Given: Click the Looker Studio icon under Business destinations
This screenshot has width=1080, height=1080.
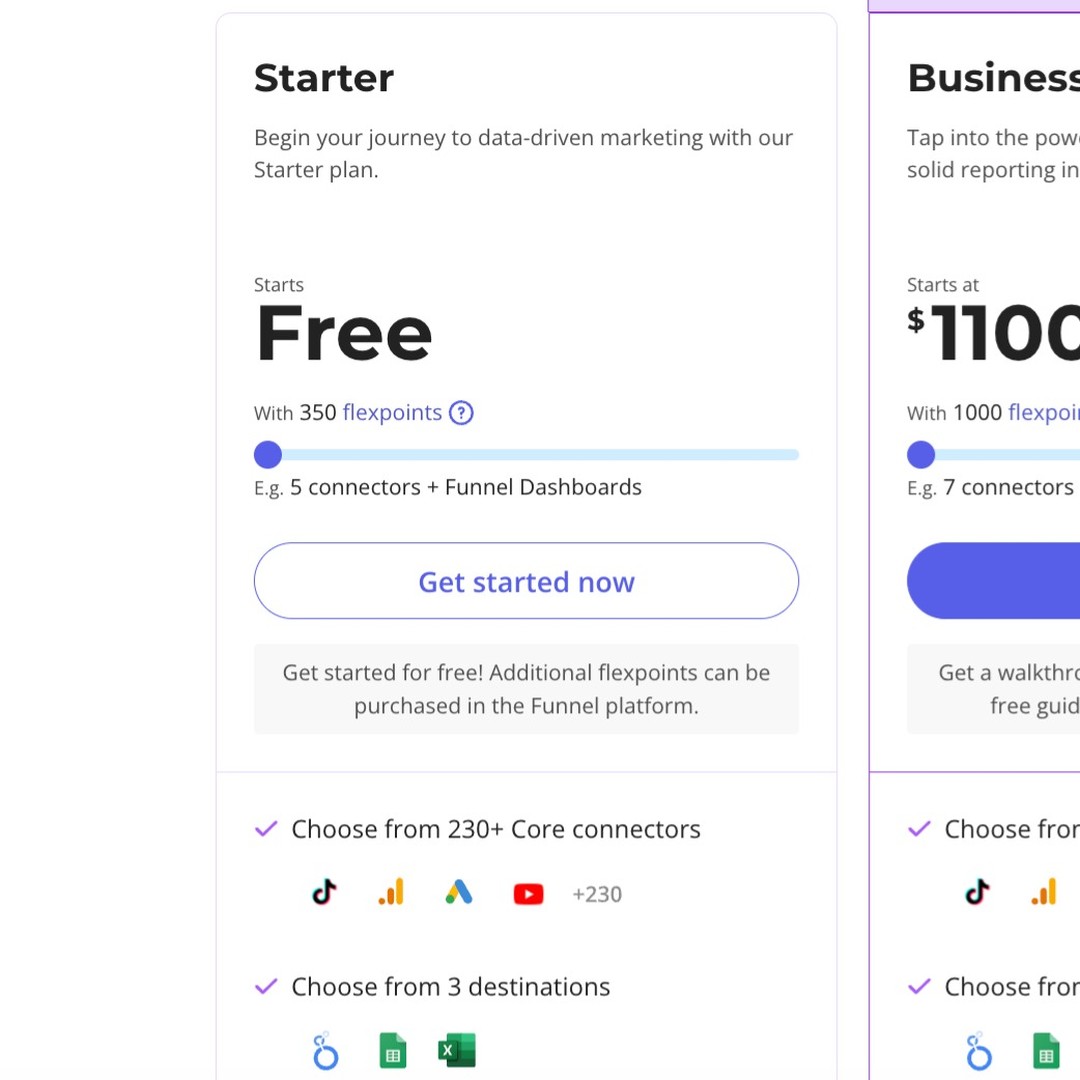Looking at the screenshot, I should [x=978, y=1051].
